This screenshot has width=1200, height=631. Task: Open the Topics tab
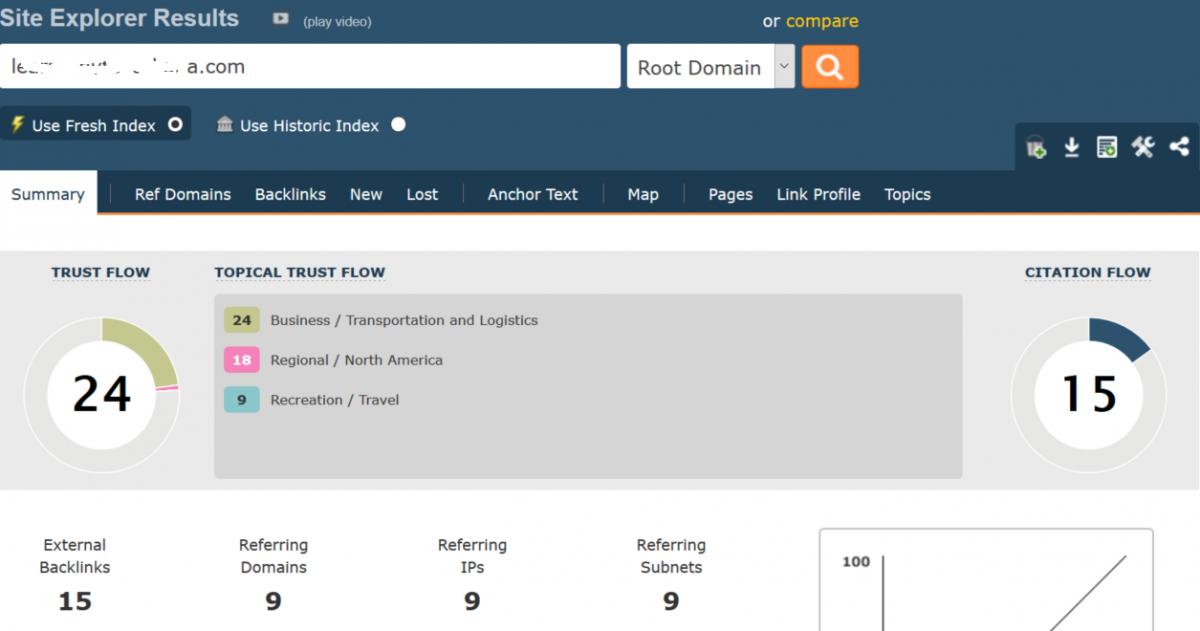[x=907, y=194]
